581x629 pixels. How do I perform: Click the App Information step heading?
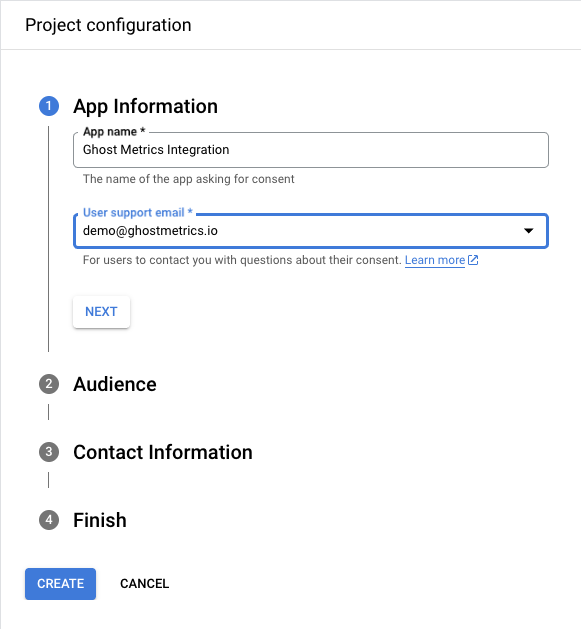pos(145,106)
